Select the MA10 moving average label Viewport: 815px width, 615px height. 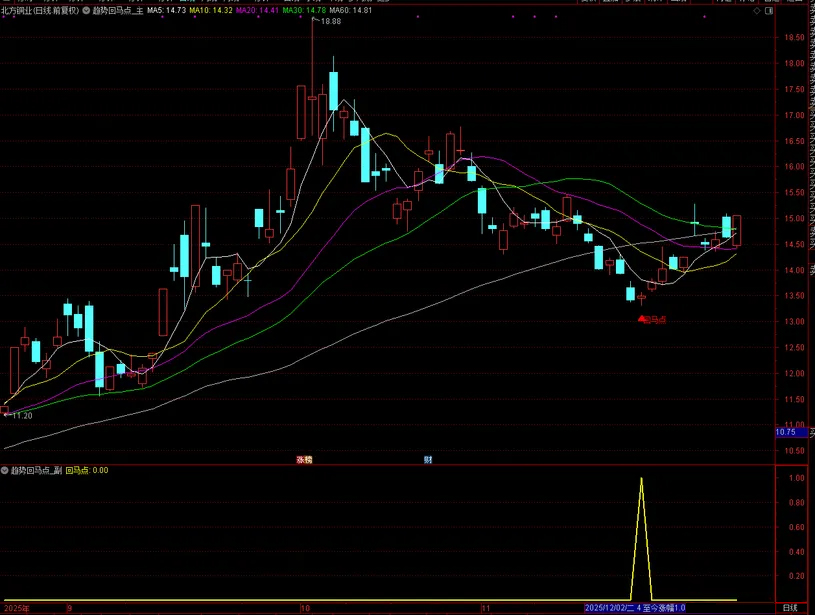pyautogui.click(x=211, y=10)
